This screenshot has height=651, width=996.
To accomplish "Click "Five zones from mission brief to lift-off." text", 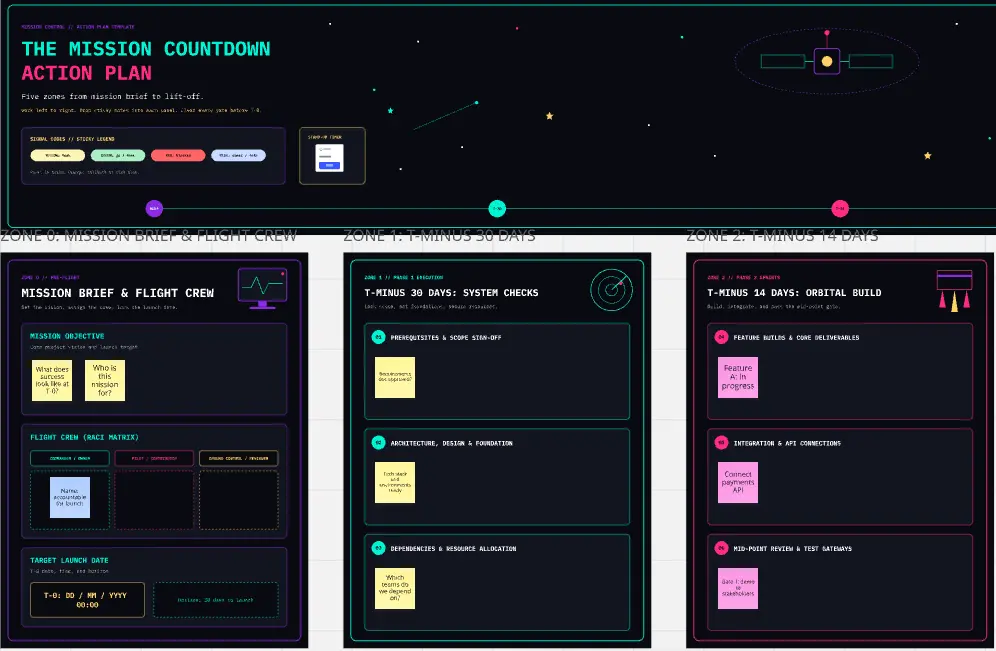I will click(112, 97).
